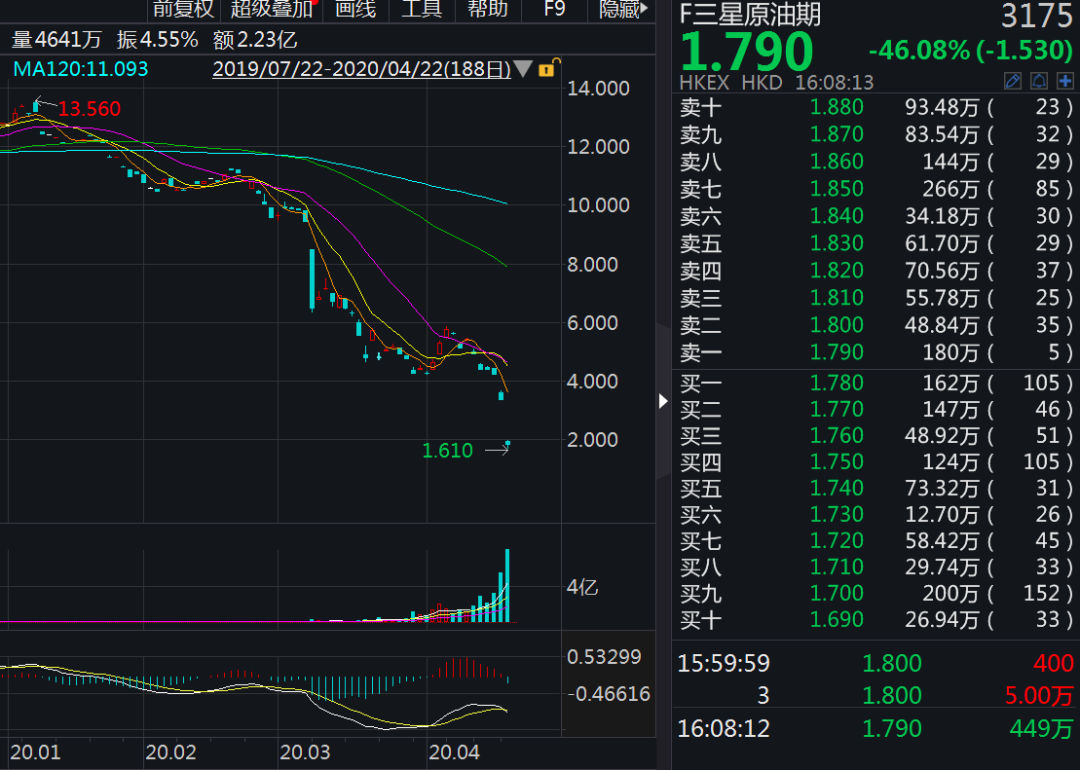Select the 画线 drawing menu
This screenshot has height=770, width=1080.
click(355, 10)
